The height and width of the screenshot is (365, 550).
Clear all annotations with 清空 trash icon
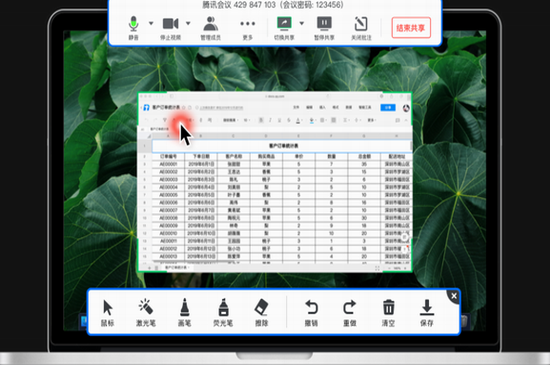click(x=388, y=313)
